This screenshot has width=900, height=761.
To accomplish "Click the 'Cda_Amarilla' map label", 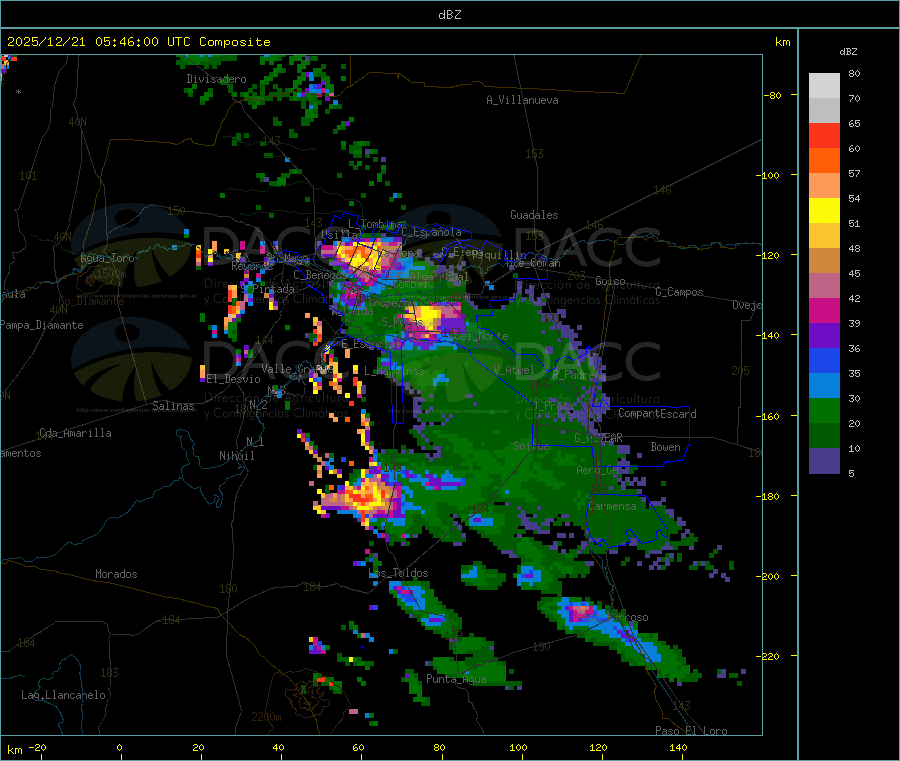I will pyautogui.click(x=75, y=433).
